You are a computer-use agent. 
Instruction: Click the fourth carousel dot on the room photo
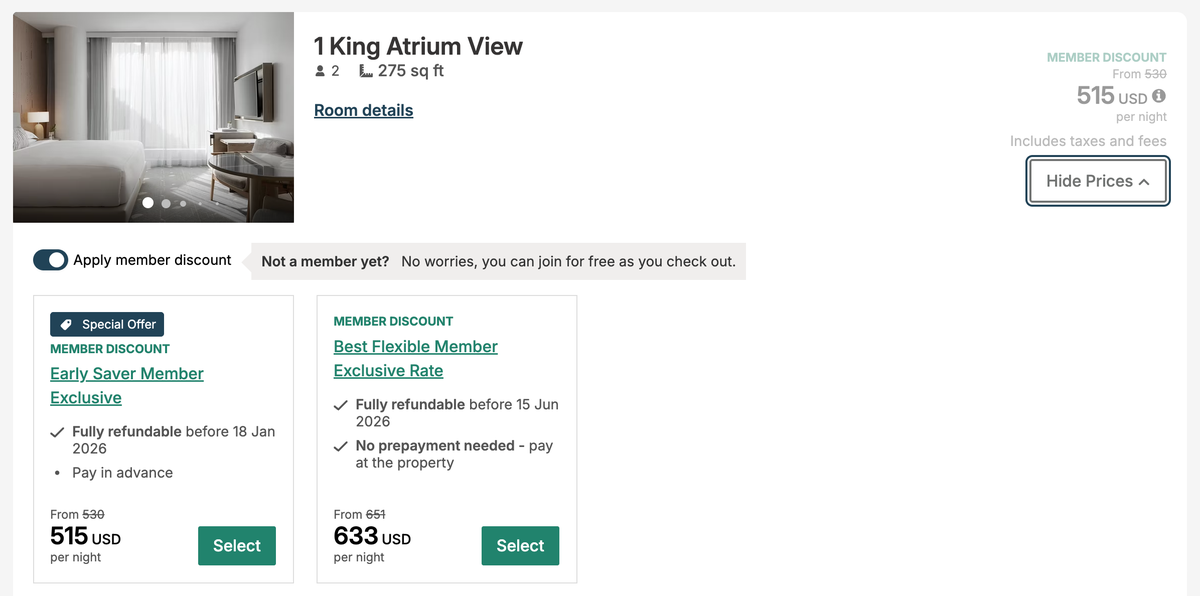pyautogui.click(x=199, y=203)
